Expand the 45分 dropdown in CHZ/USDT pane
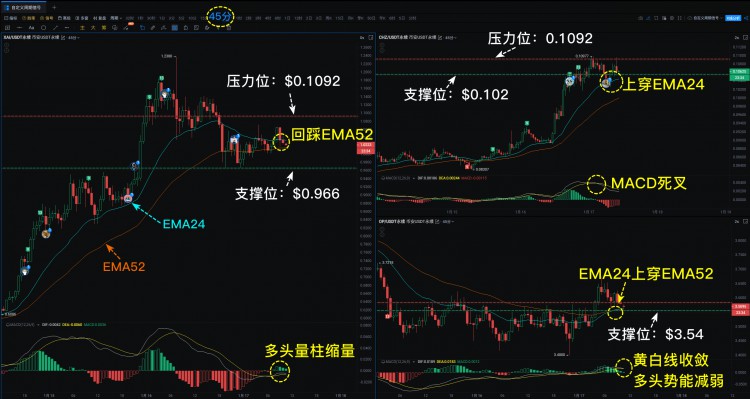The width and height of the screenshot is (750, 399). pos(451,37)
